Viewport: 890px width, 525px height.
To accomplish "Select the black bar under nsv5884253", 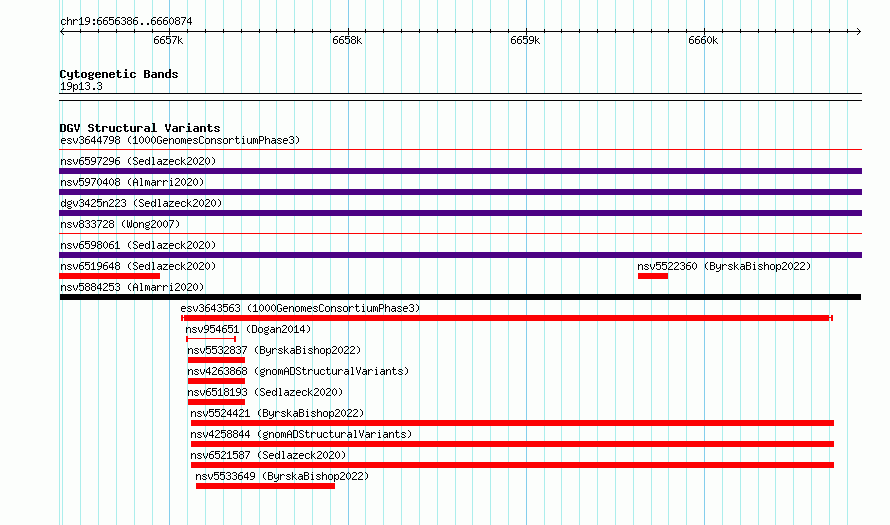I will (460, 297).
